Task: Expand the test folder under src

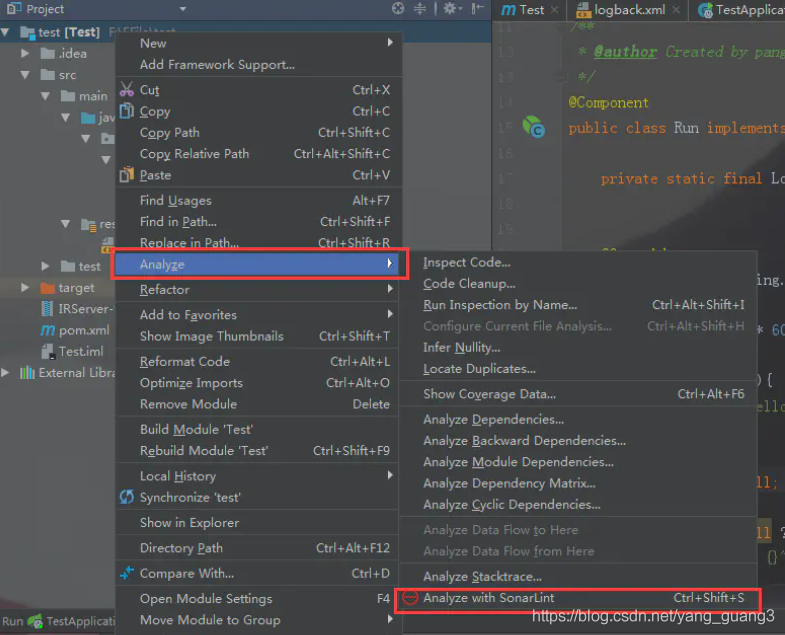Action: coord(46,266)
